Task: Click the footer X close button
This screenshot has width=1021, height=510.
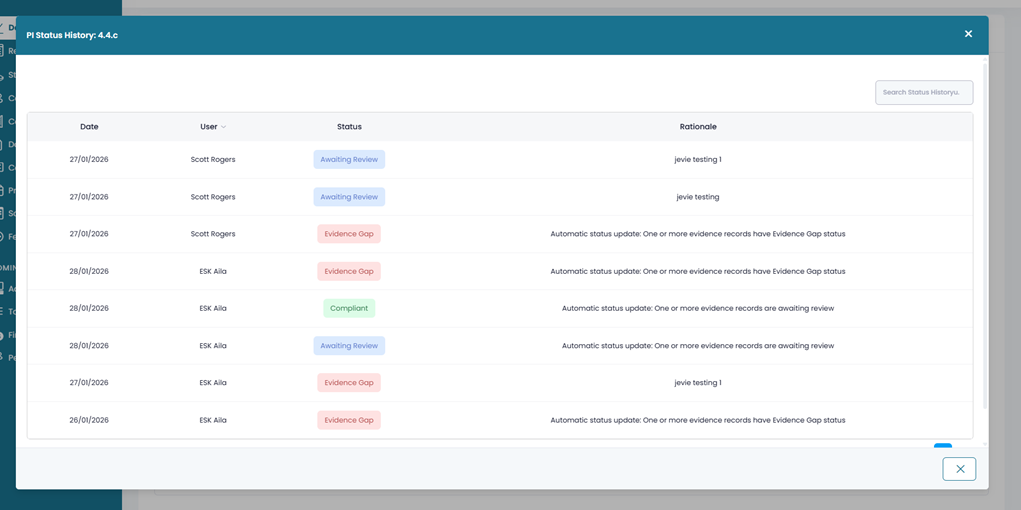Action: coord(959,469)
